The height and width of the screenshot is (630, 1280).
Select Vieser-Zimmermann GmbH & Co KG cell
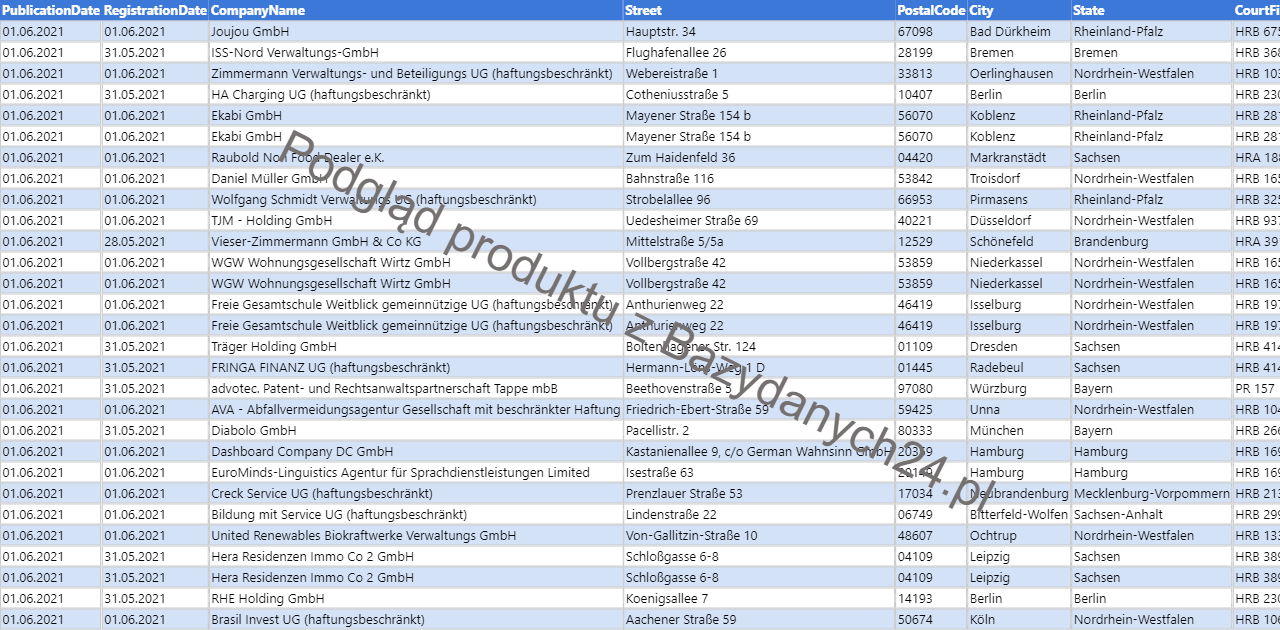pos(415,242)
